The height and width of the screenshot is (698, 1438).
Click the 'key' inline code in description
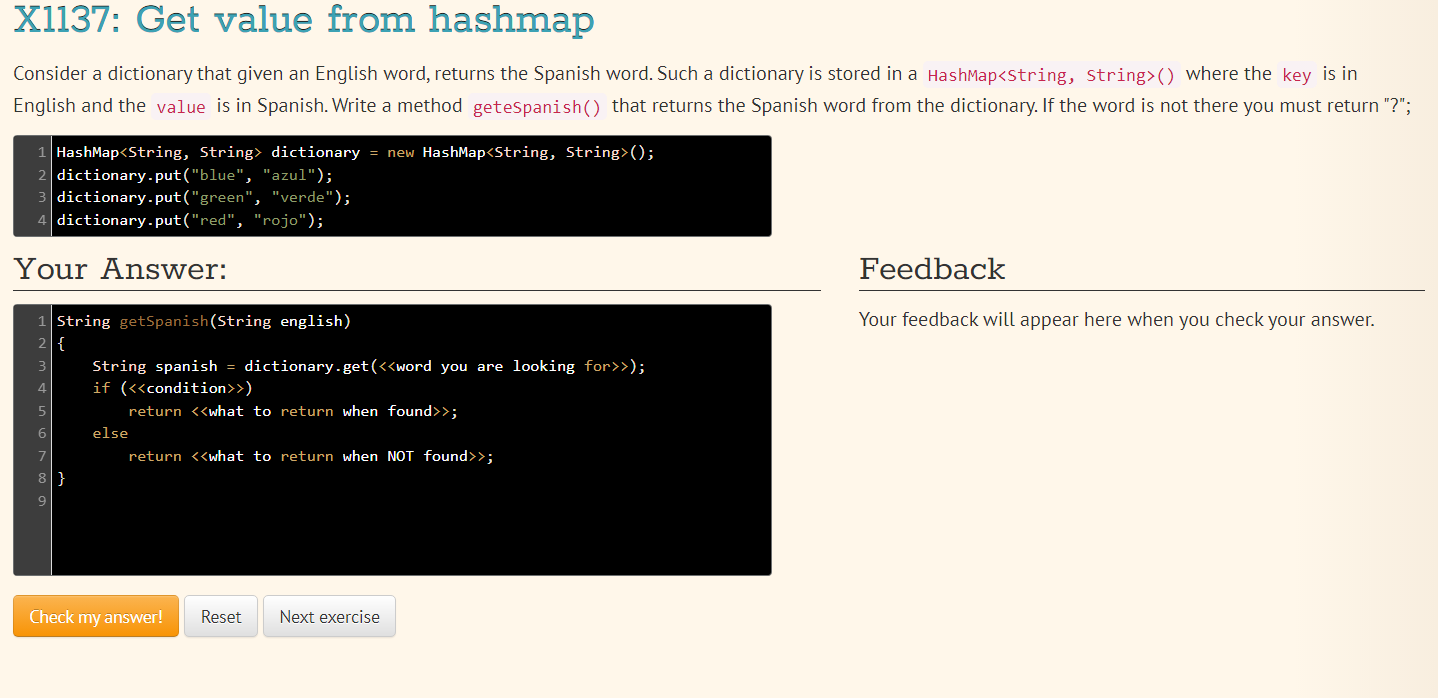point(1296,75)
